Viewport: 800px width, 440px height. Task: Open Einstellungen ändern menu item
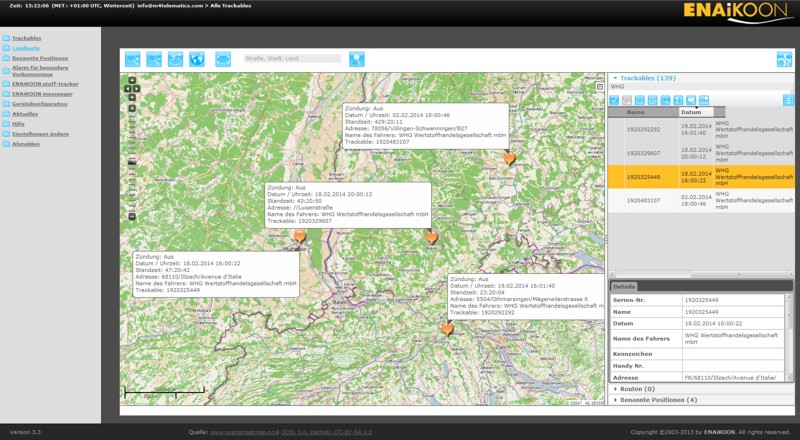(x=41, y=134)
